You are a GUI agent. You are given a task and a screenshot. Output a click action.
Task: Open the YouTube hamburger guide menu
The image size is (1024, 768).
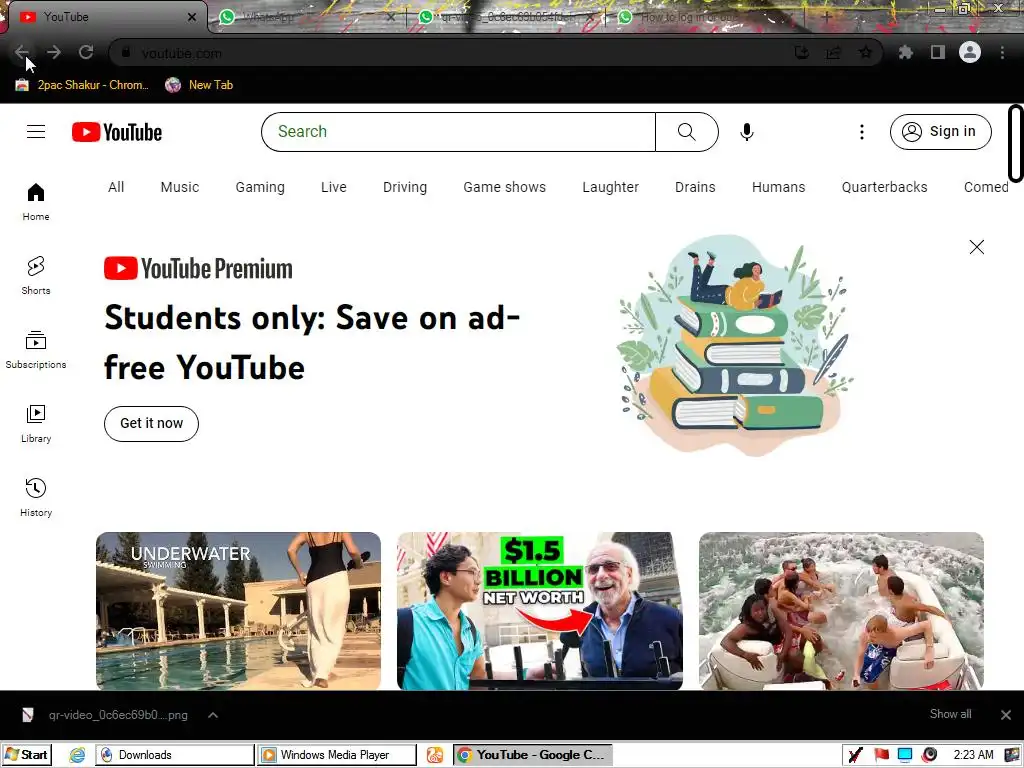tap(36, 132)
